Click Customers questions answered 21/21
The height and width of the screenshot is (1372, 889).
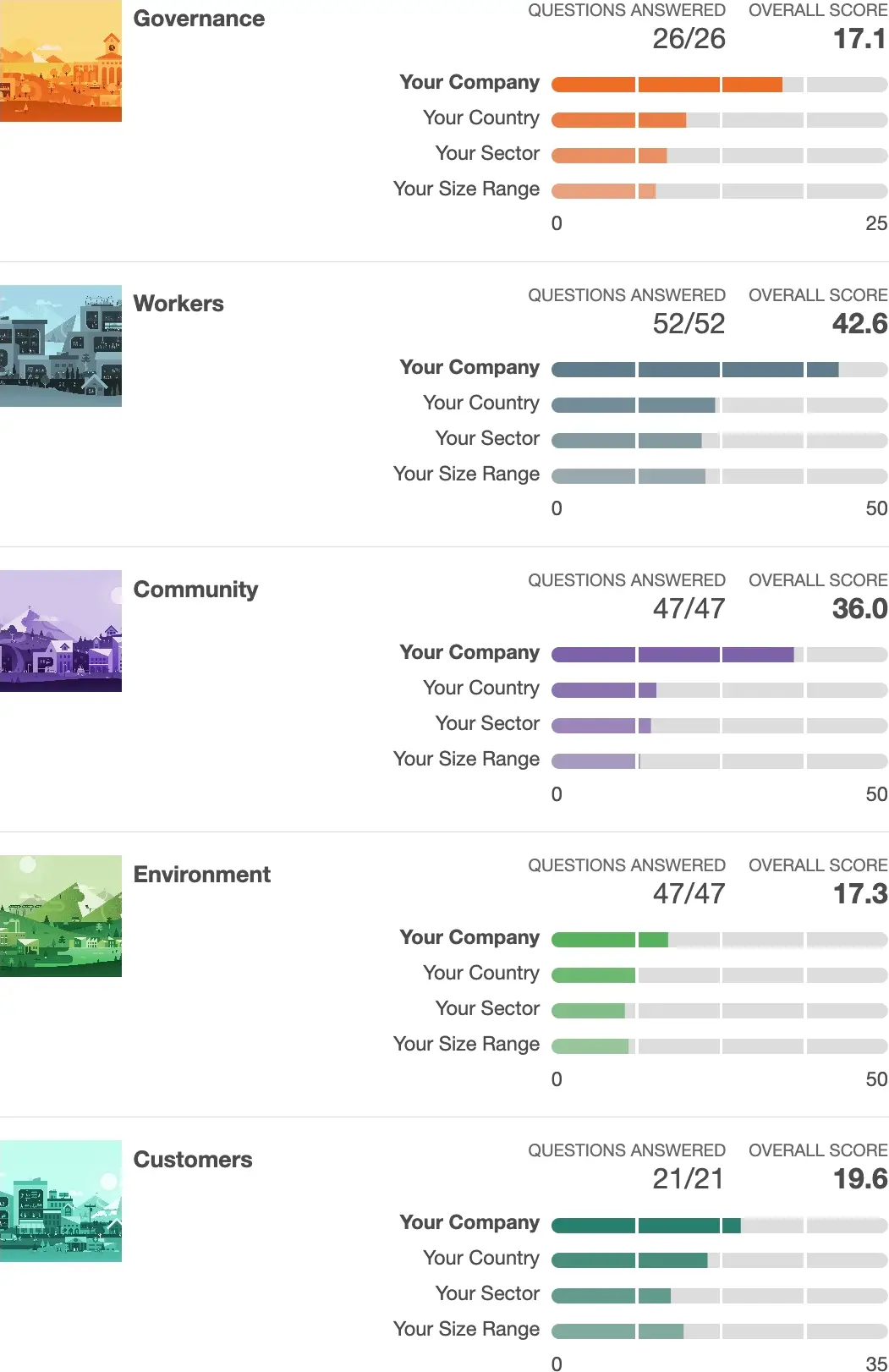click(x=689, y=1179)
